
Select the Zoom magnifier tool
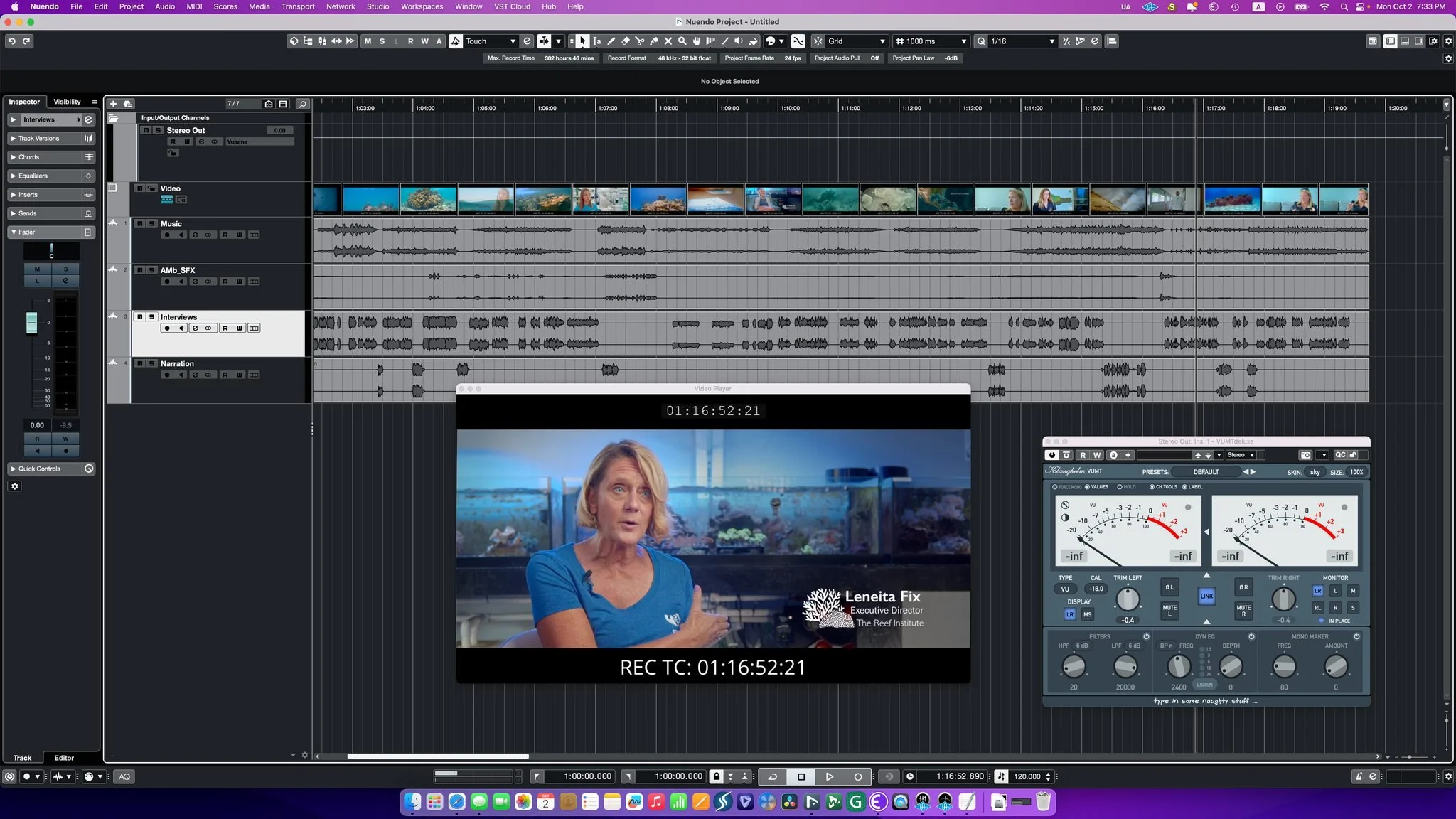coord(682,41)
